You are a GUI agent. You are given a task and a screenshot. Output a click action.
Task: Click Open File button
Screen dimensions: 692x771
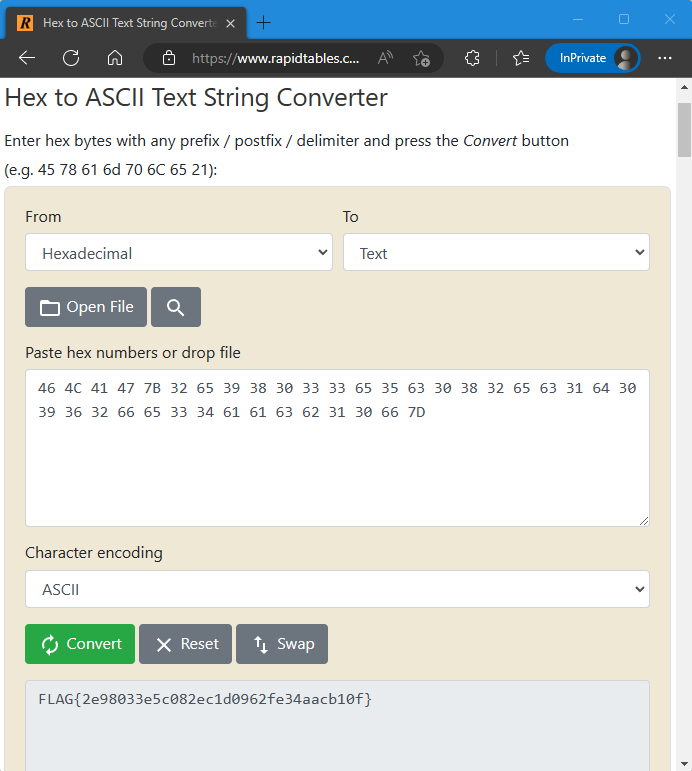point(86,307)
